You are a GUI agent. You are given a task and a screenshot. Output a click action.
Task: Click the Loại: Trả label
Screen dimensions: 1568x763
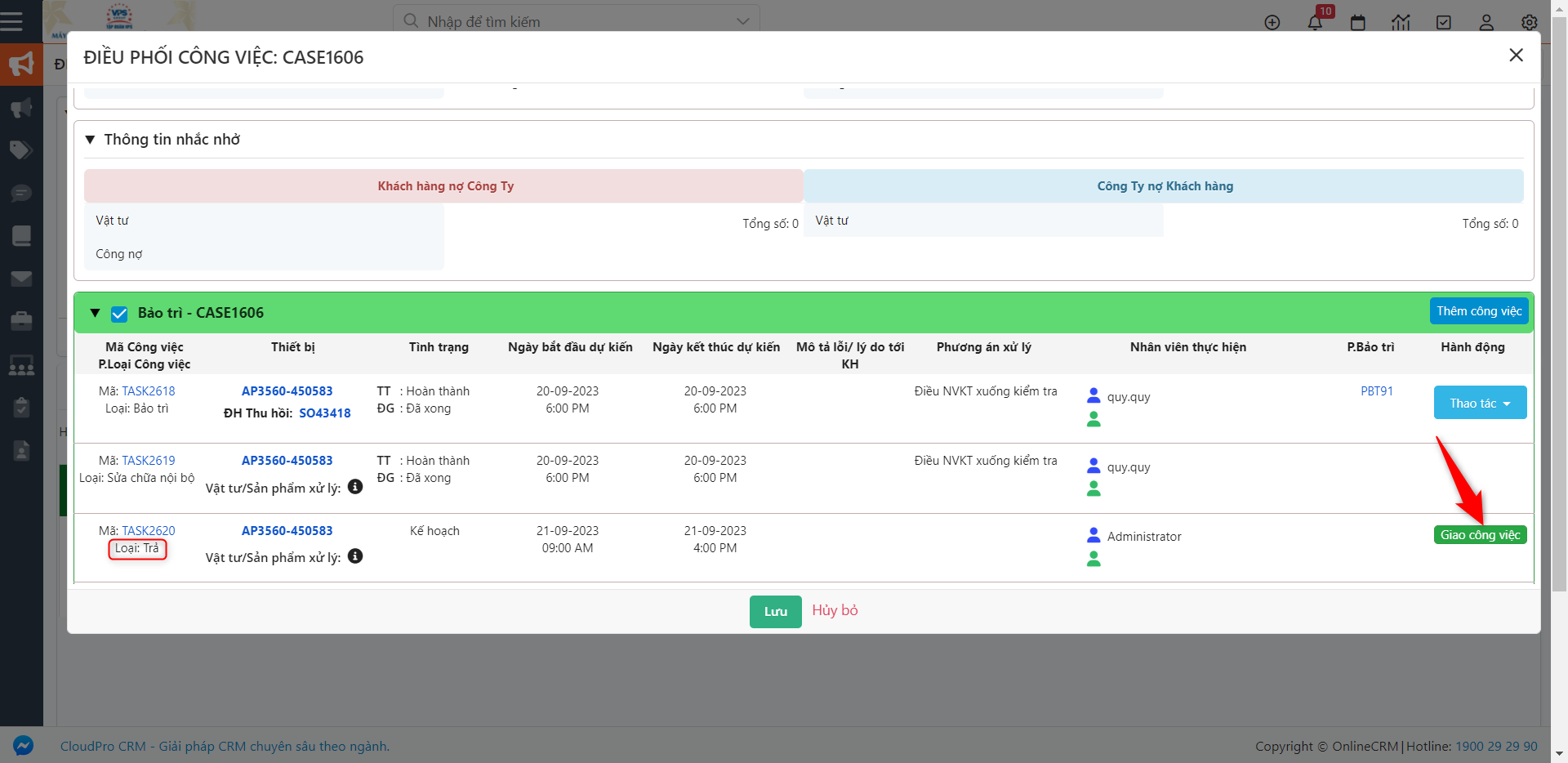tap(137, 549)
